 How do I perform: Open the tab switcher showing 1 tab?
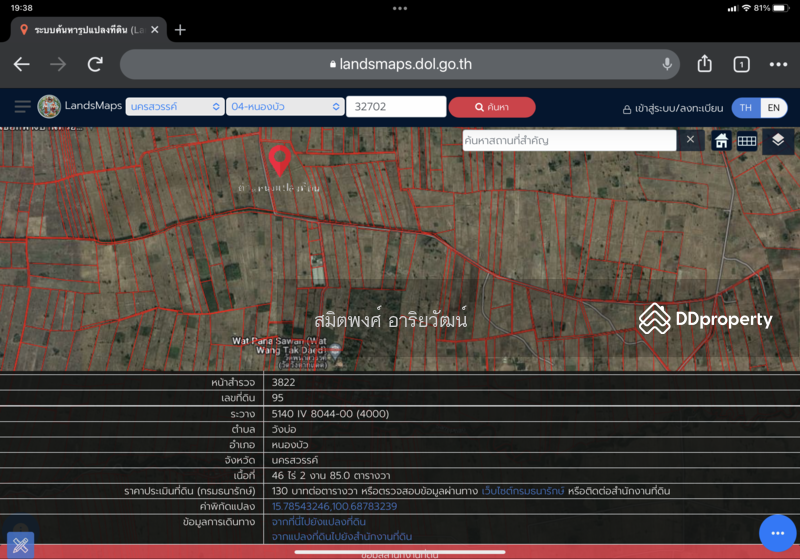click(x=741, y=64)
